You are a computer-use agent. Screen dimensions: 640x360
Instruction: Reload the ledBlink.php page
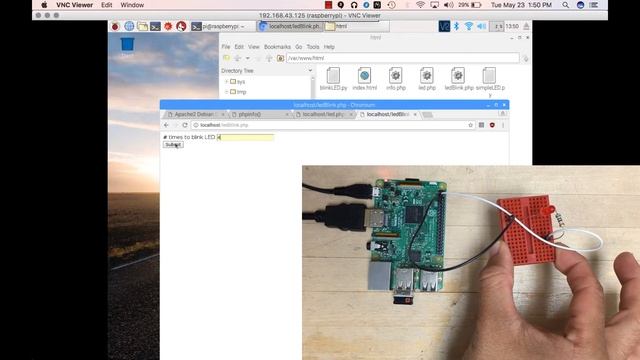coord(185,125)
